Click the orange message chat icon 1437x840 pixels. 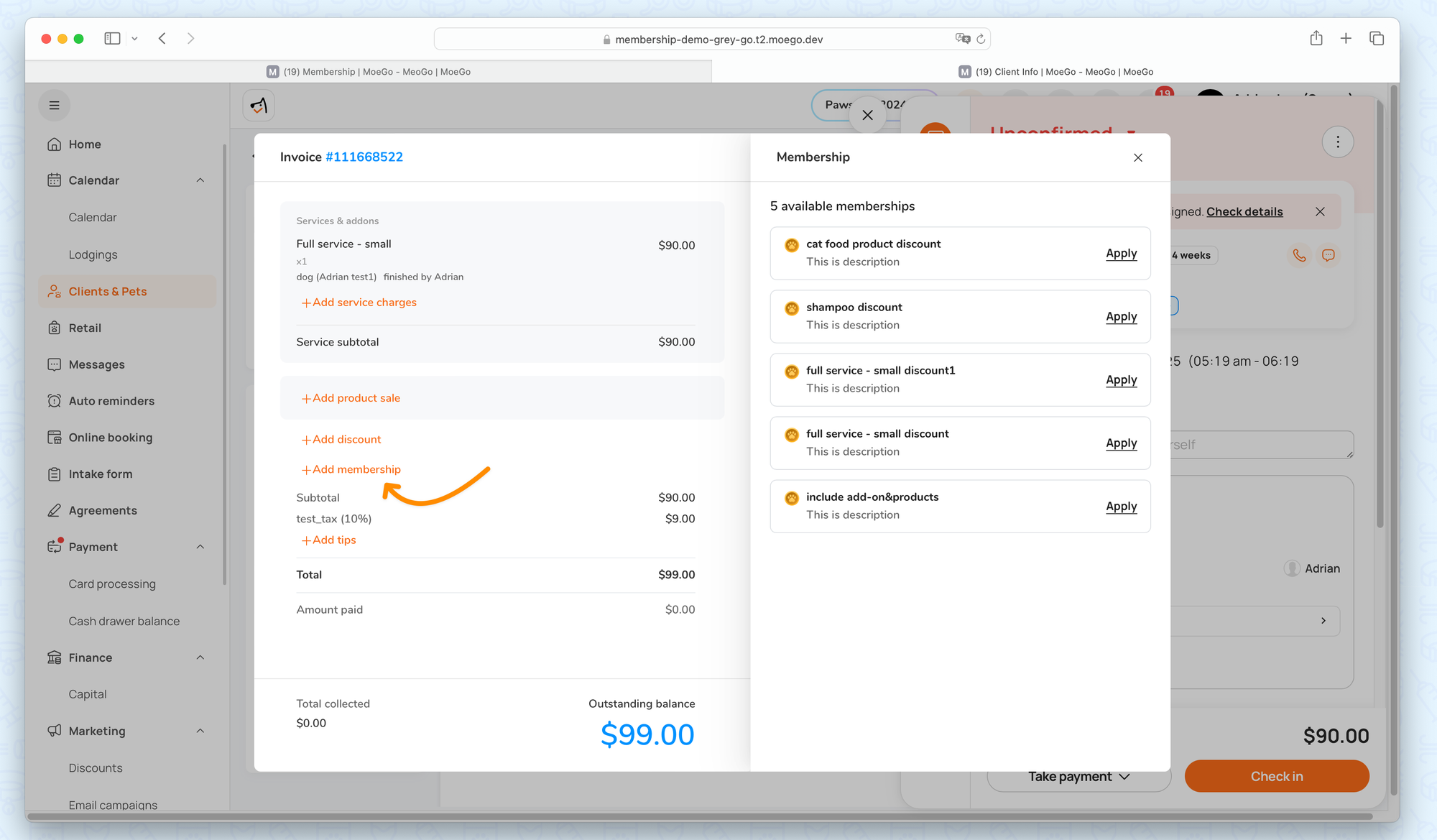pos(1329,255)
